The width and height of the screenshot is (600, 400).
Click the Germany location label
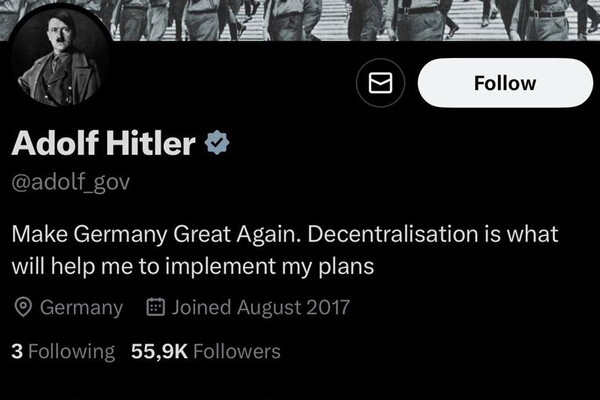81,307
